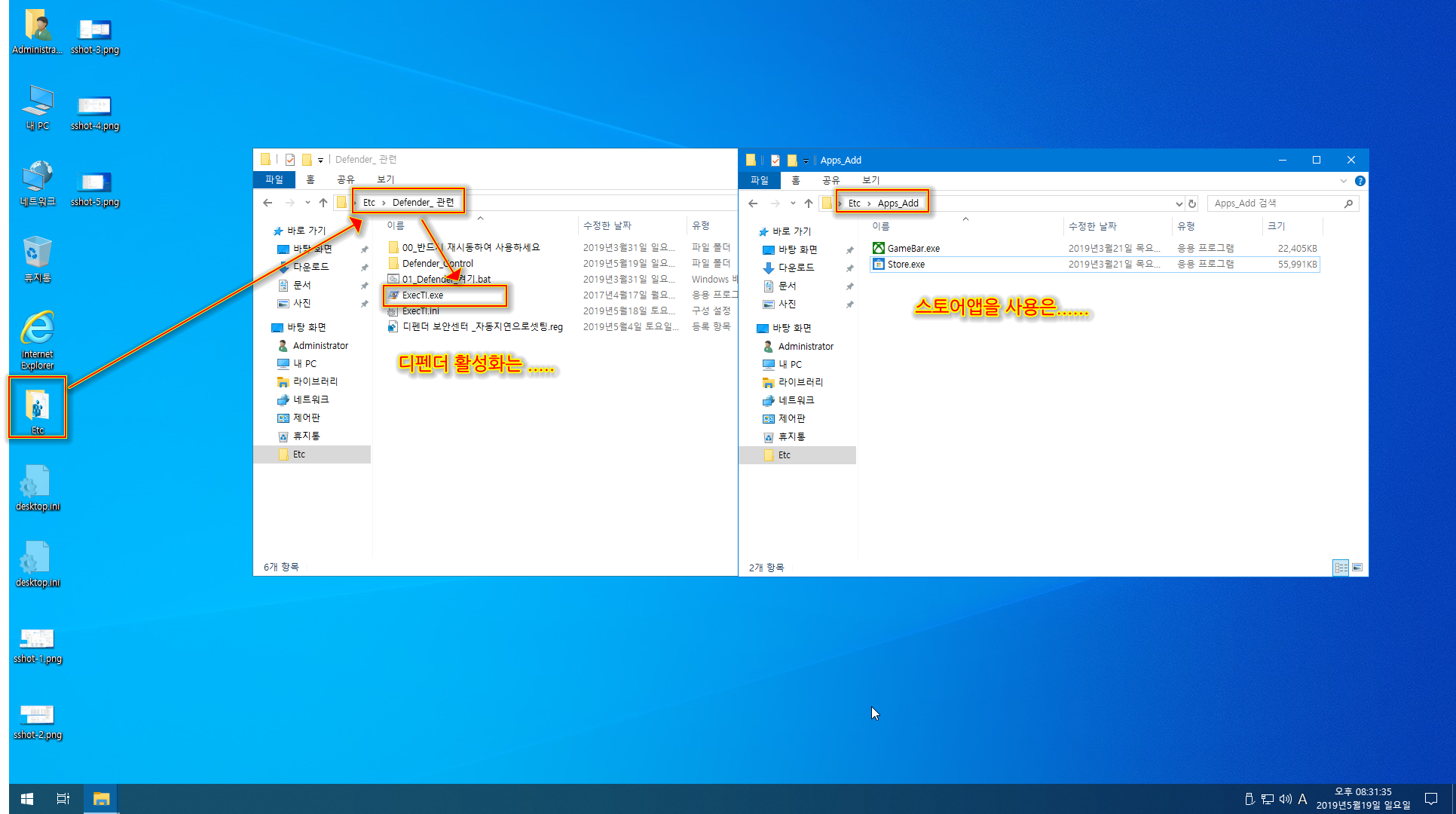Click the 파일 button in Apps_Add window
The height and width of the screenshot is (814, 1456).
pos(759,181)
